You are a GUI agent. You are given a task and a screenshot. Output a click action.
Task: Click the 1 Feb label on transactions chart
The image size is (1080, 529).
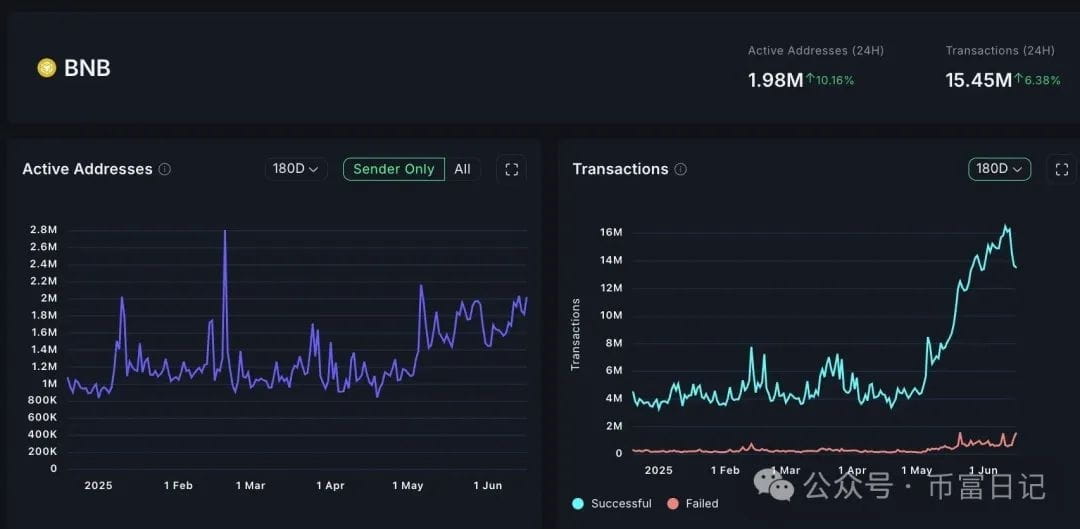(x=725, y=470)
